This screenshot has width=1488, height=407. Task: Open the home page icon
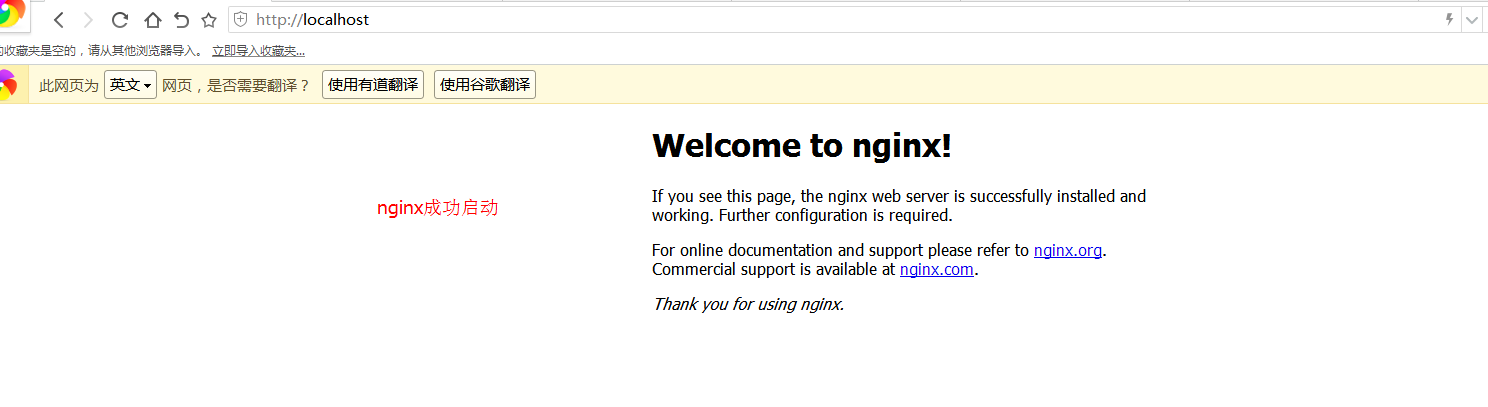152,20
